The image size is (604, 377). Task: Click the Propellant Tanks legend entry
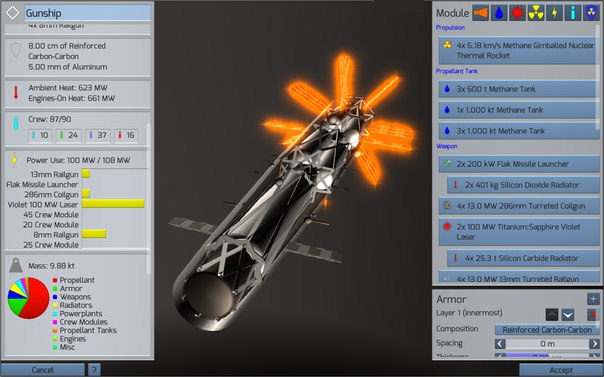(84, 330)
